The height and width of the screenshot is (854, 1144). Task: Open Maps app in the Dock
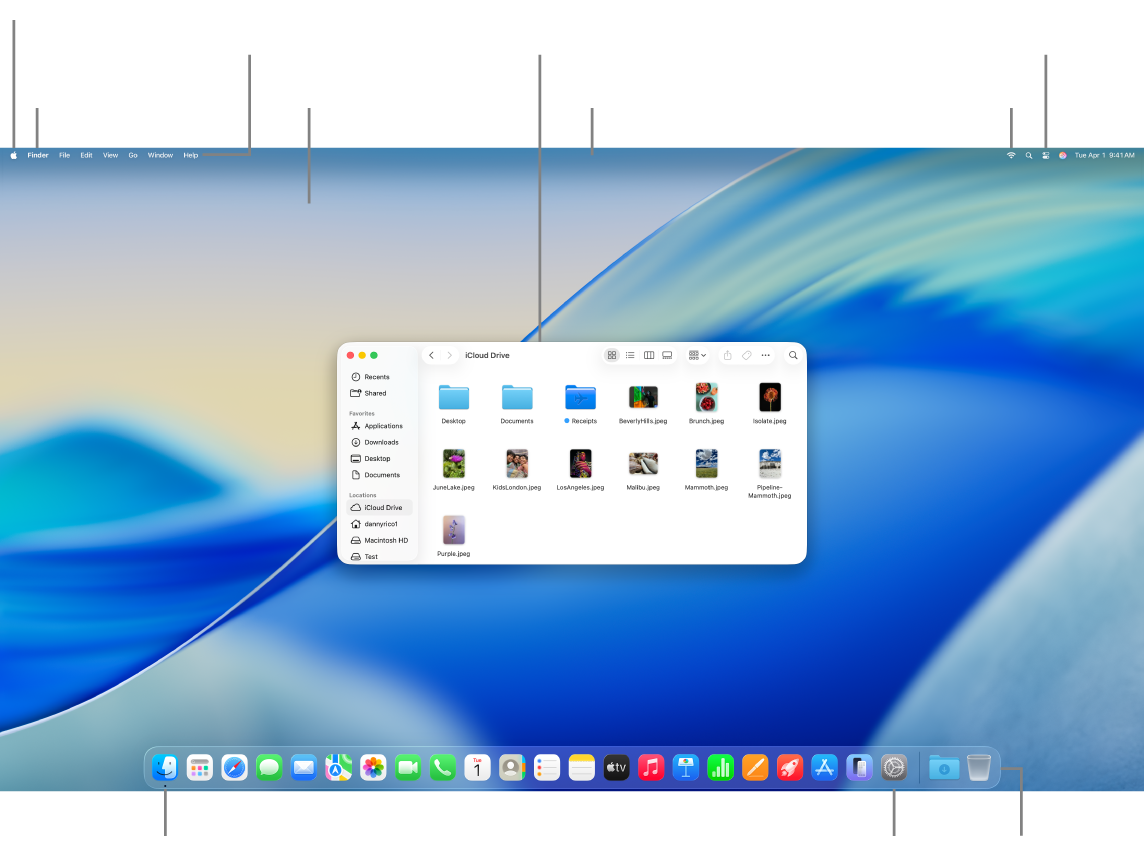tap(339, 767)
